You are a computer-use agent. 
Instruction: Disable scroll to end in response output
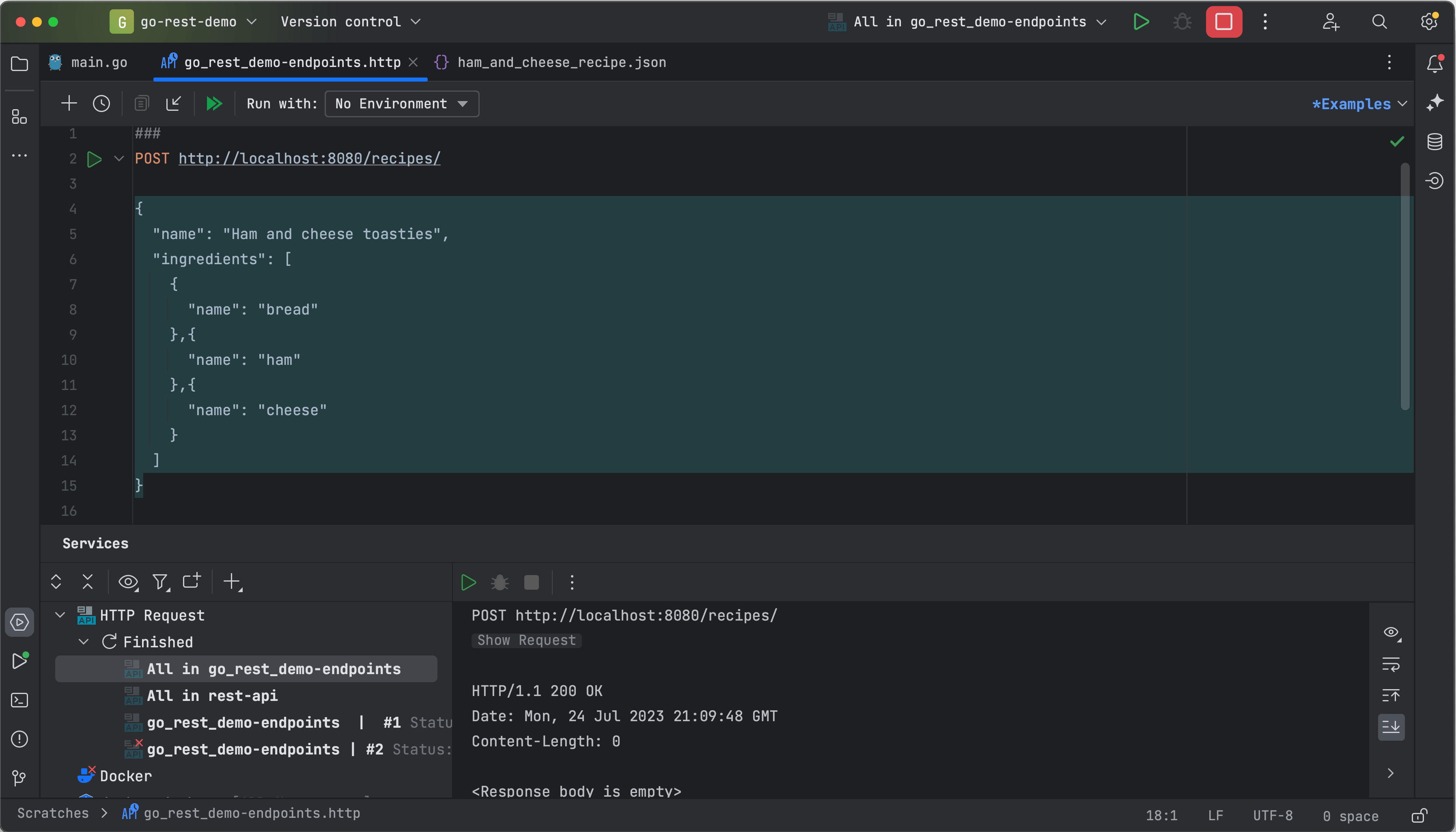tap(1392, 727)
